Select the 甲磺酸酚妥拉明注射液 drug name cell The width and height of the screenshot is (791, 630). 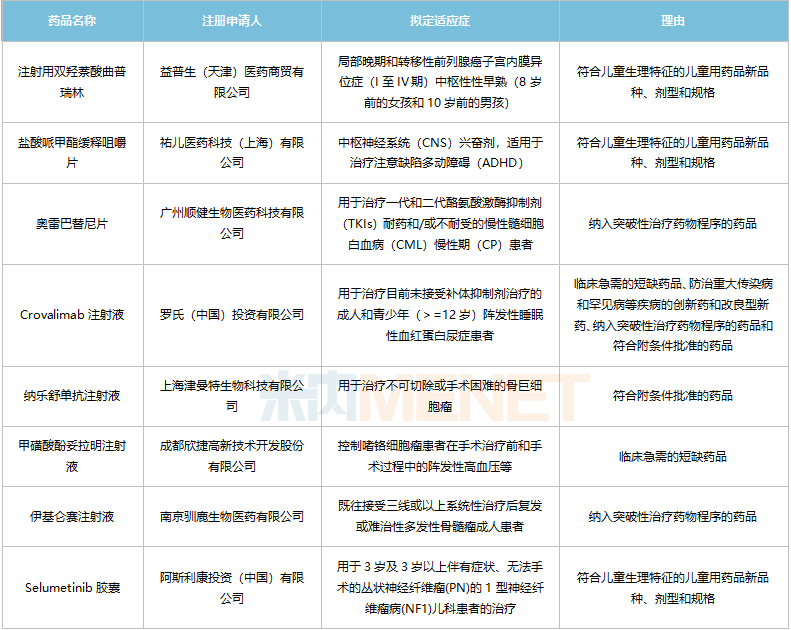pos(72,457)
